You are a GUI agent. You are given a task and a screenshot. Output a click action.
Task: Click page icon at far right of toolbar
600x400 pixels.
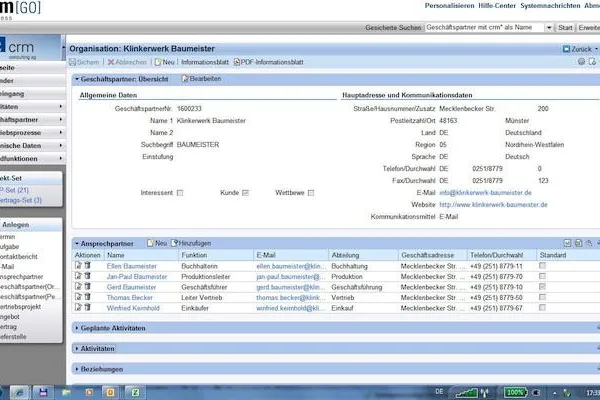pyautogui.click(x=592, y=62)
